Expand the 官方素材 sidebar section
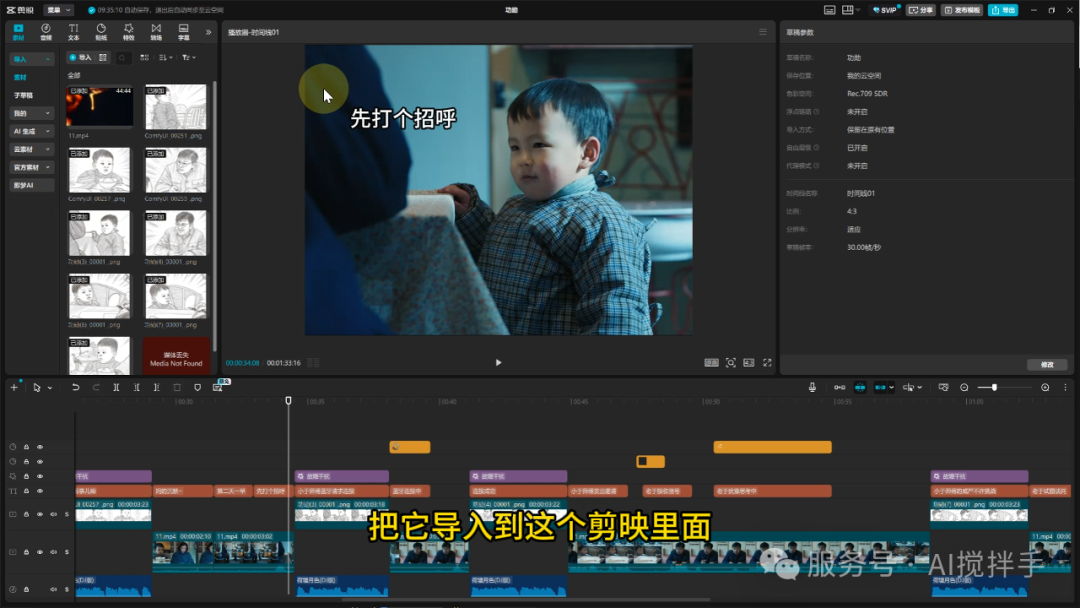The height and width of the screenshot is (608, 1080). click(32, 167)
